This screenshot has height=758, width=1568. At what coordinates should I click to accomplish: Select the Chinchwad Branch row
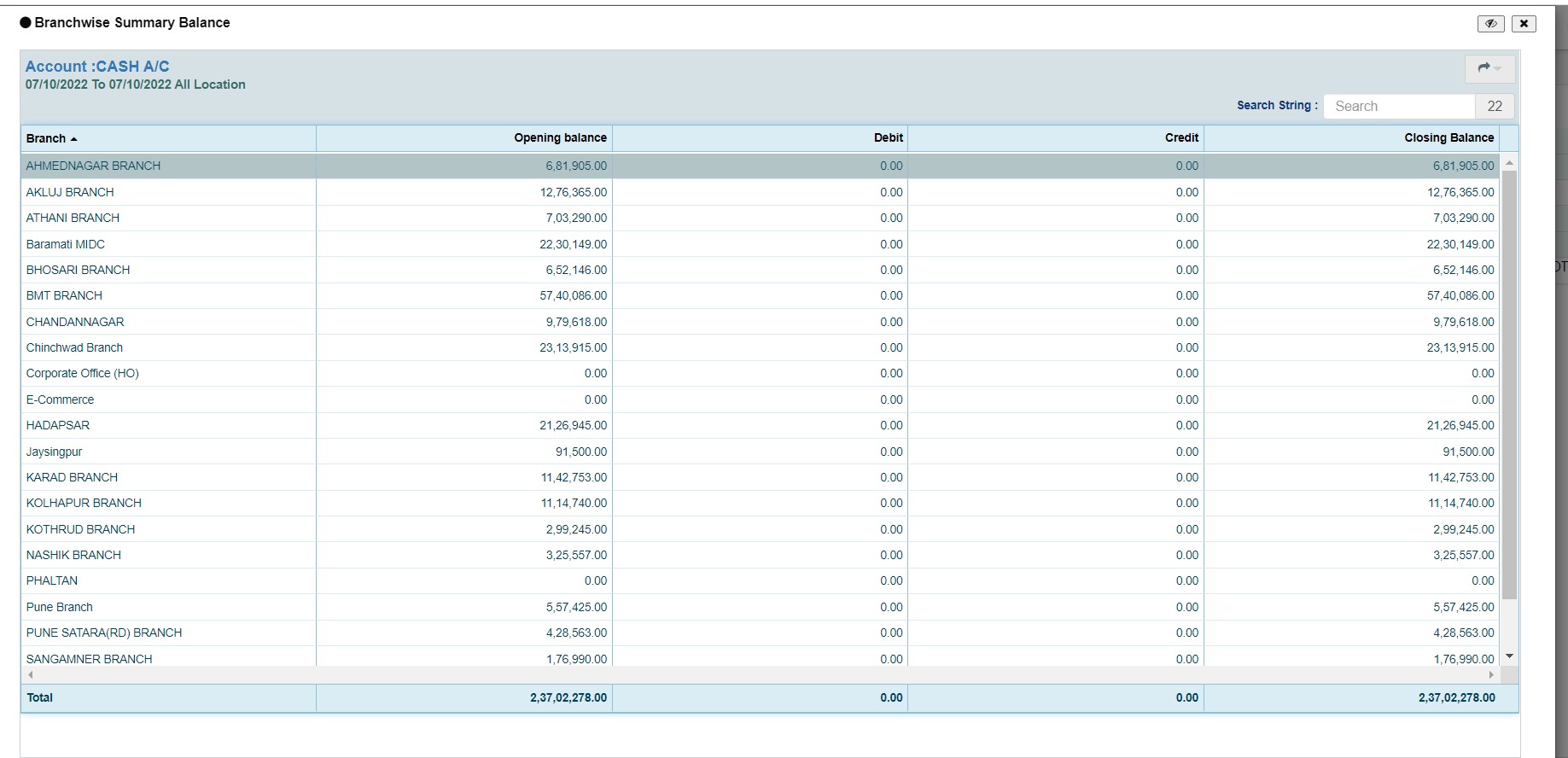coord(761,347)
